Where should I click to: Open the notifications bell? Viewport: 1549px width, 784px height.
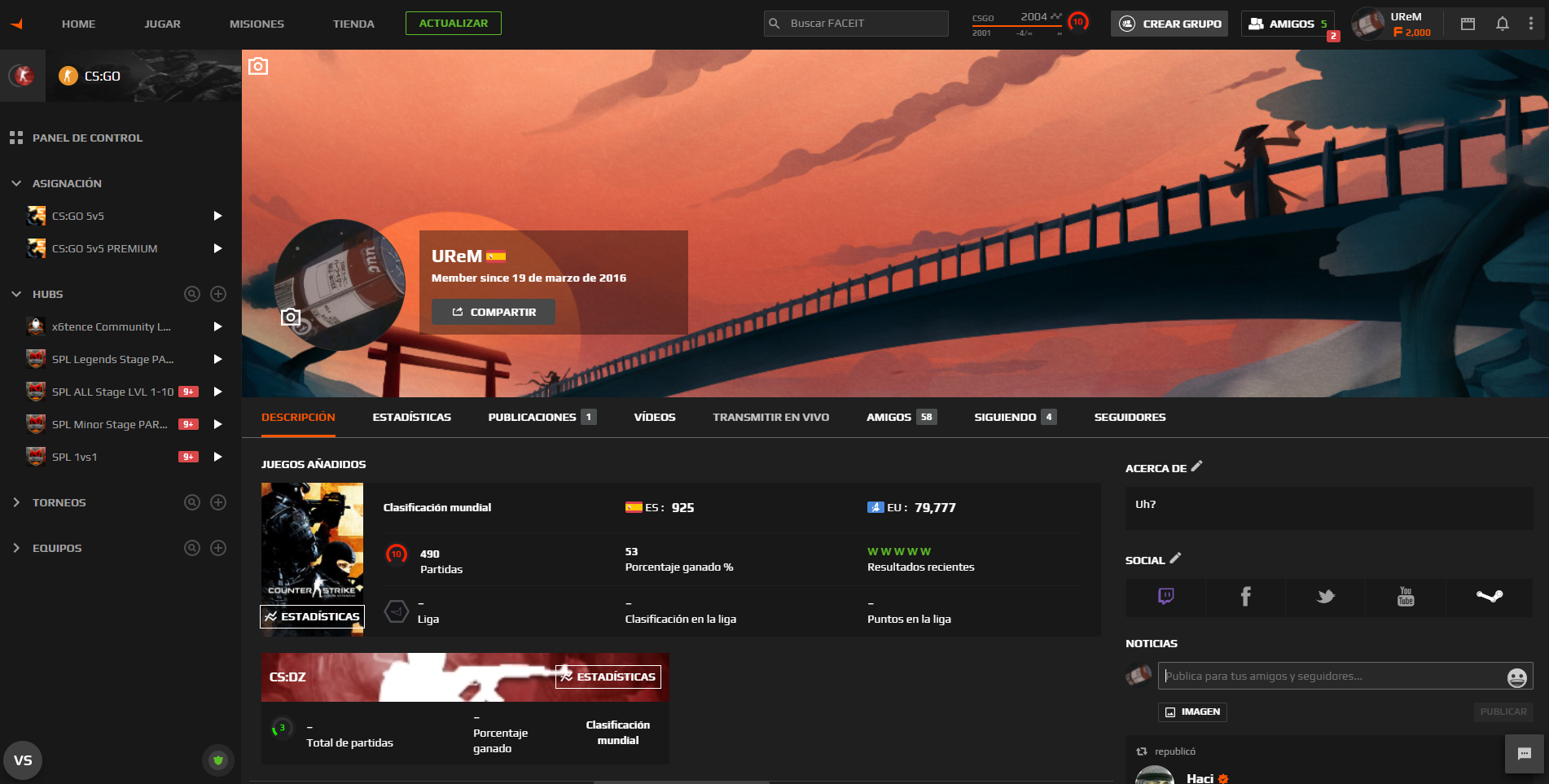pyautogui.click(x=1503, y=24)
